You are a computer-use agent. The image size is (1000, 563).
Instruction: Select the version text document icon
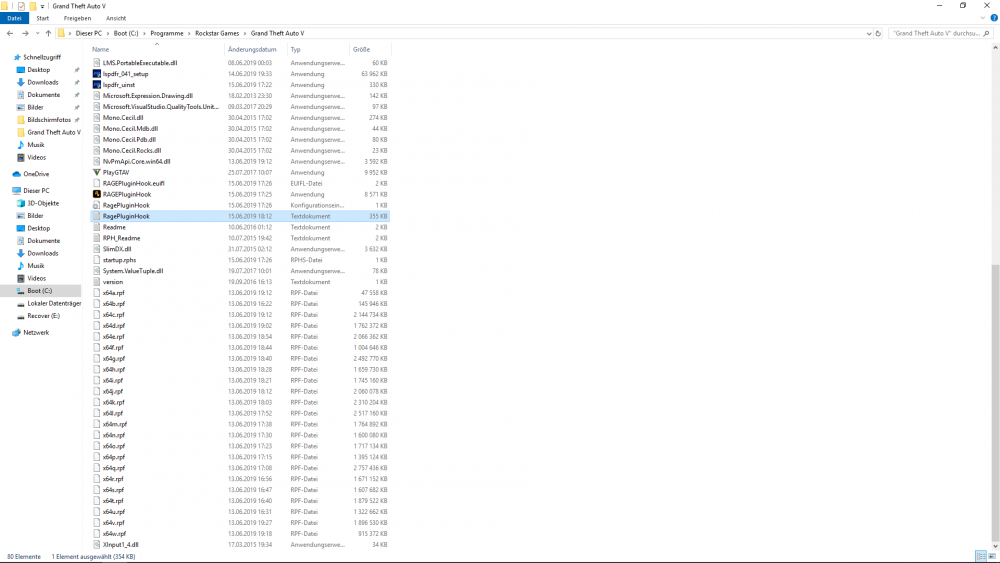click(97, 282)
